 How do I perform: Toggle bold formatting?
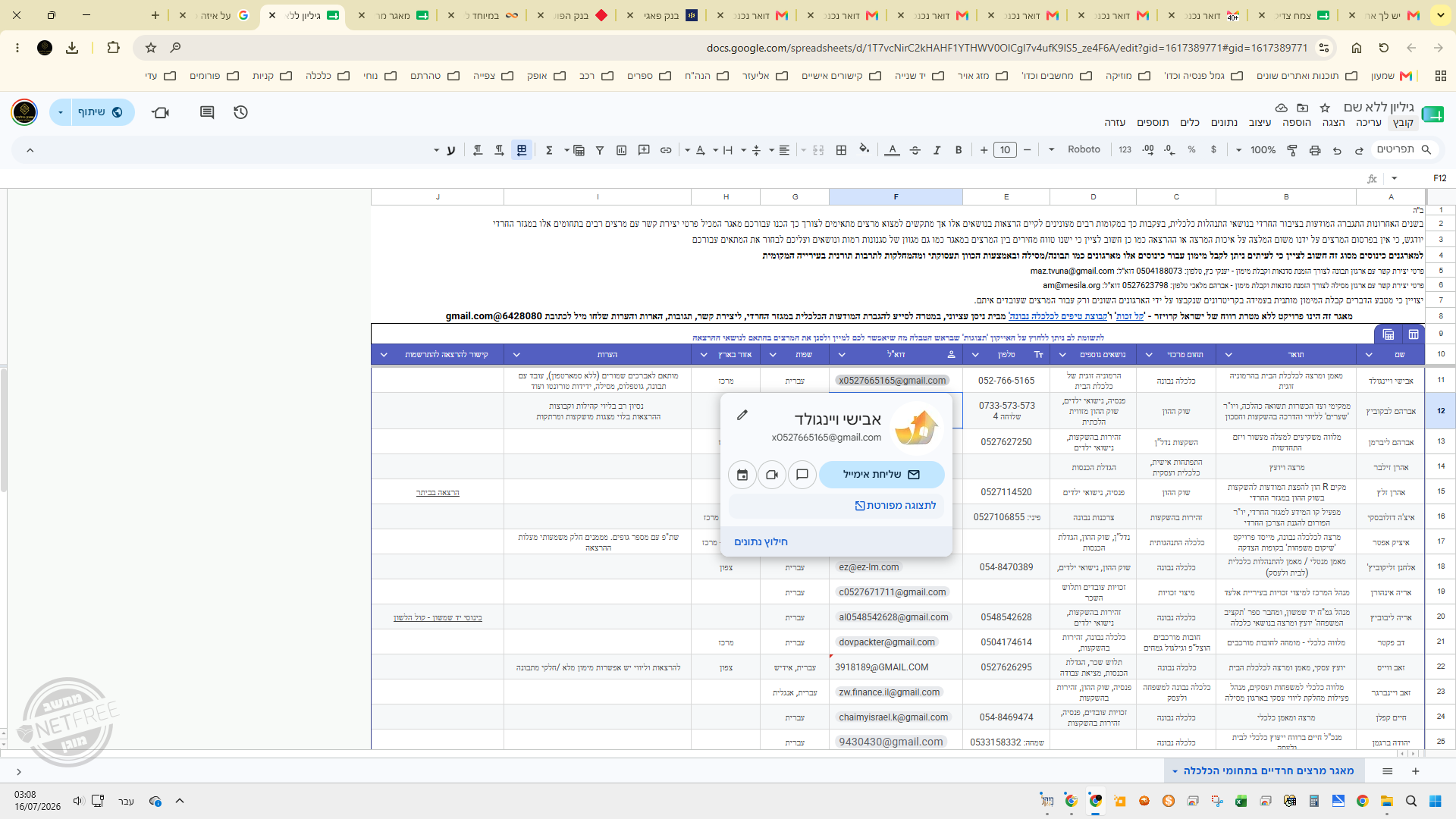tap(959, 150)
